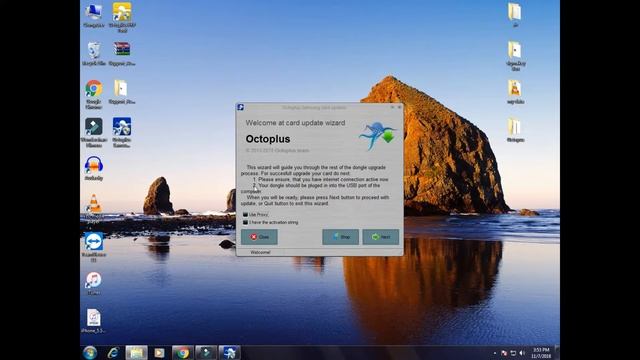Minimize the Octoplus card update window
640x360 pixels.
tap(392, 107)
